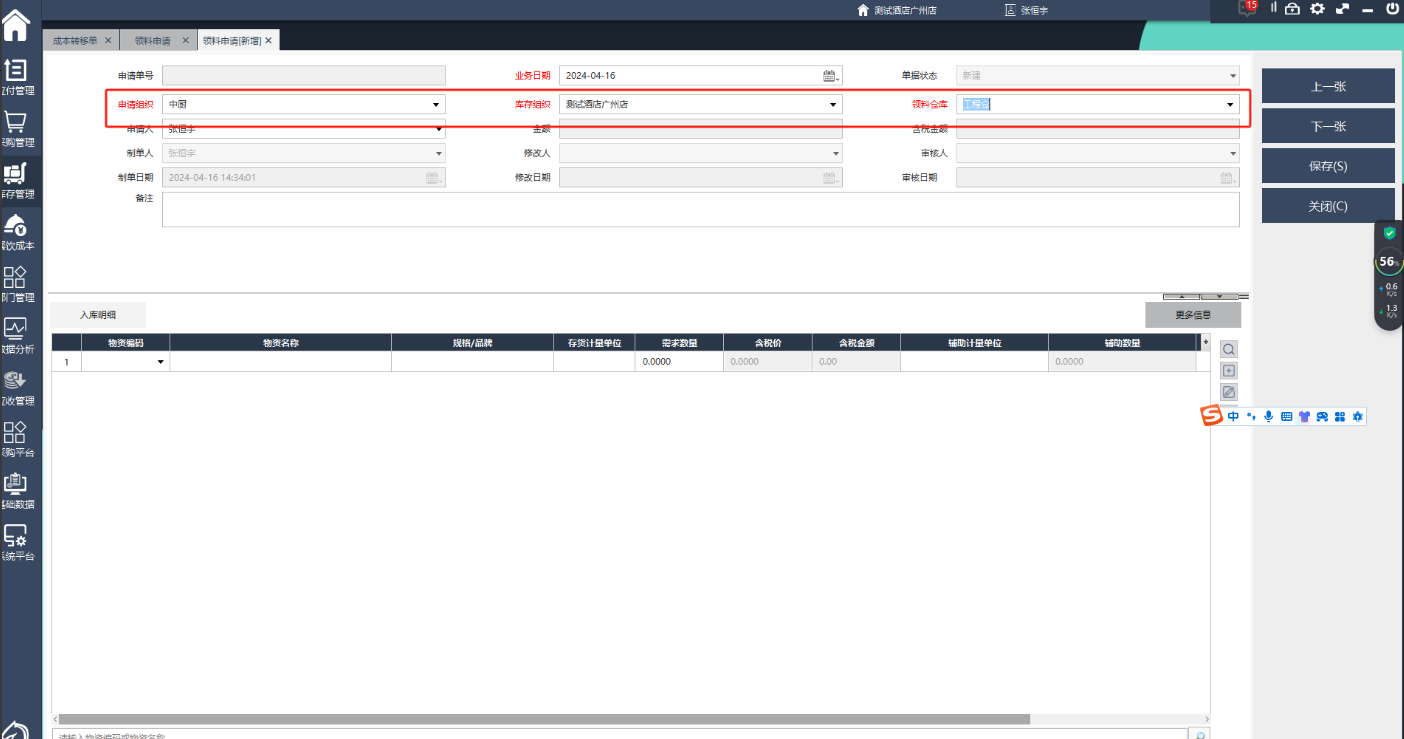
Task: Click the add row plus icon
Action: coord(1229,371)
